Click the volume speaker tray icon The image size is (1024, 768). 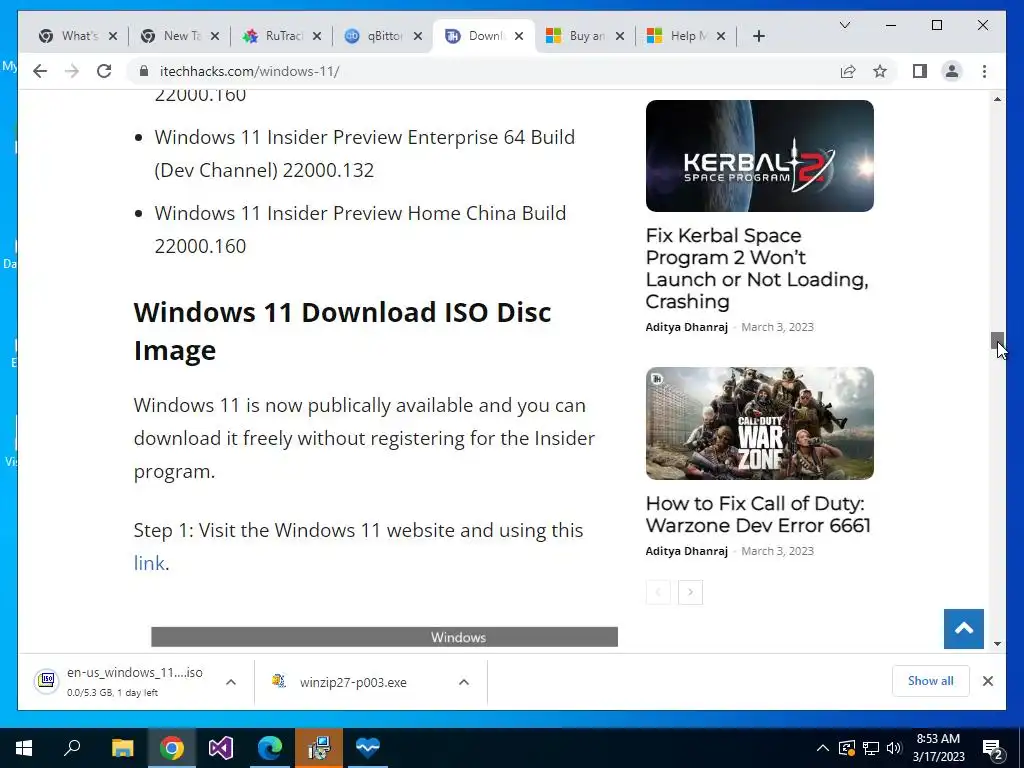(x=894, y=748)
